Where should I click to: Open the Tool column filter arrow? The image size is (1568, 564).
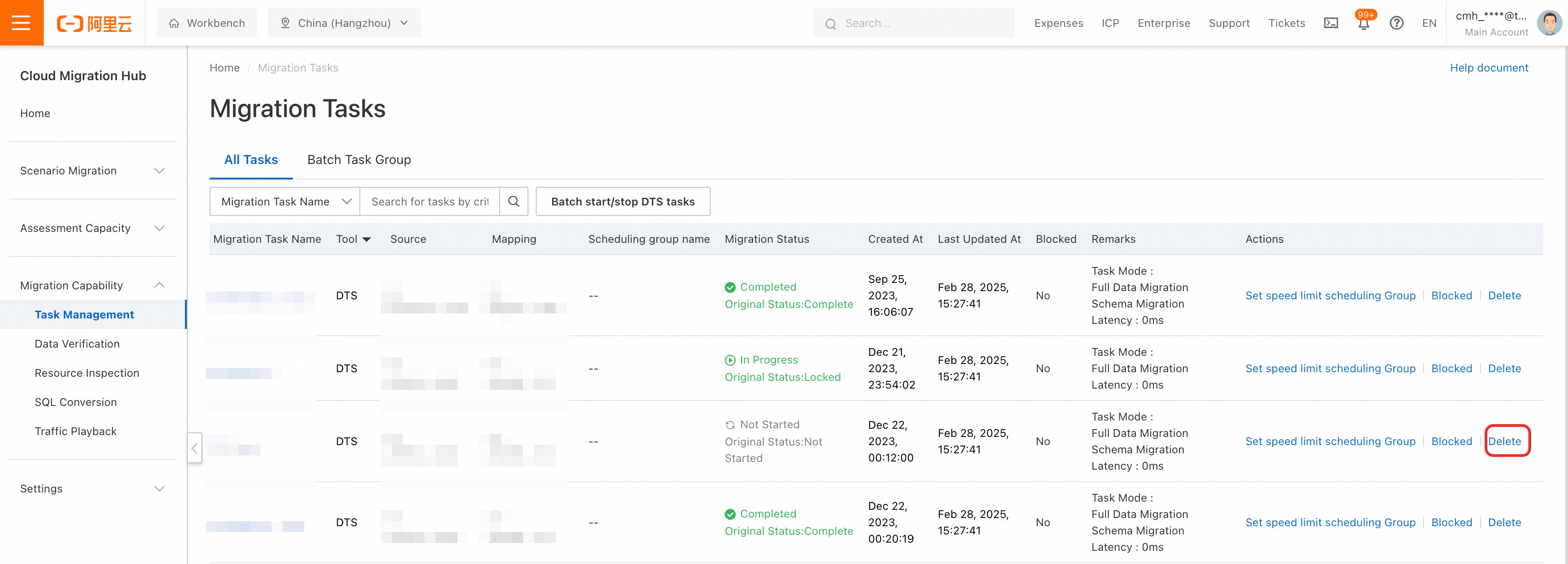pyautogui.click(x=366, y=240)
